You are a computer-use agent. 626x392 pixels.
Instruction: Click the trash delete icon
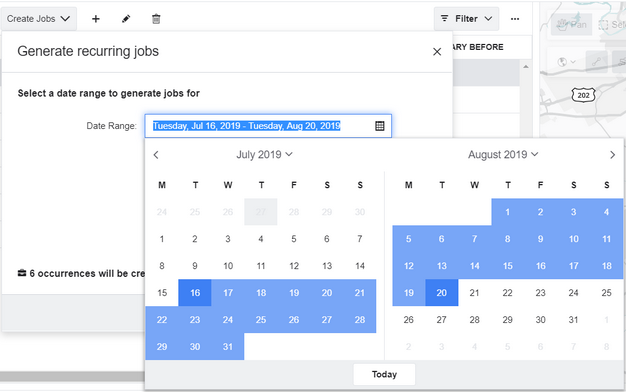156,19
